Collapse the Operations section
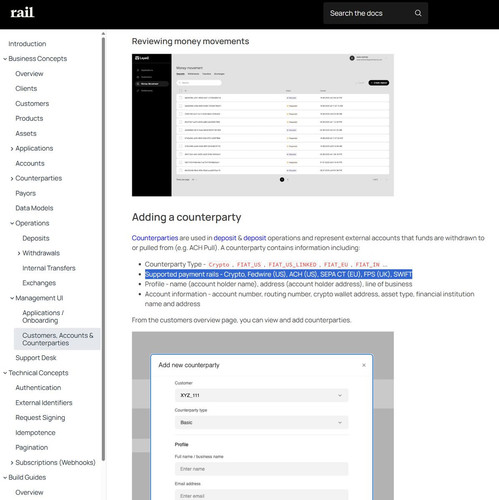This screenshot has width=499, height=500. coord(12,223)
